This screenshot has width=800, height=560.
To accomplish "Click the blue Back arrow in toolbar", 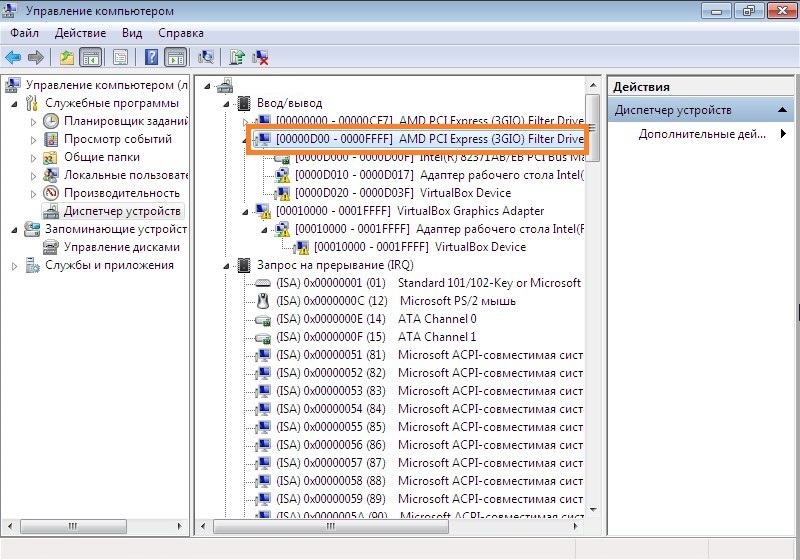I will (x=14, y=57).
